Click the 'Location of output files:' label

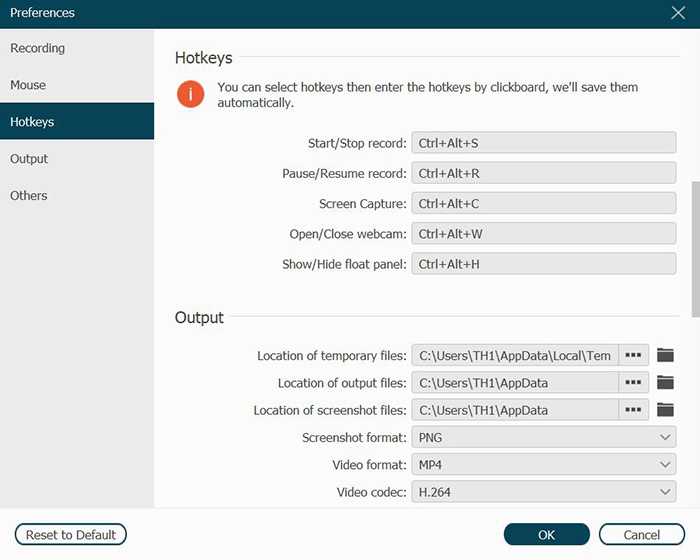[342, 383]
